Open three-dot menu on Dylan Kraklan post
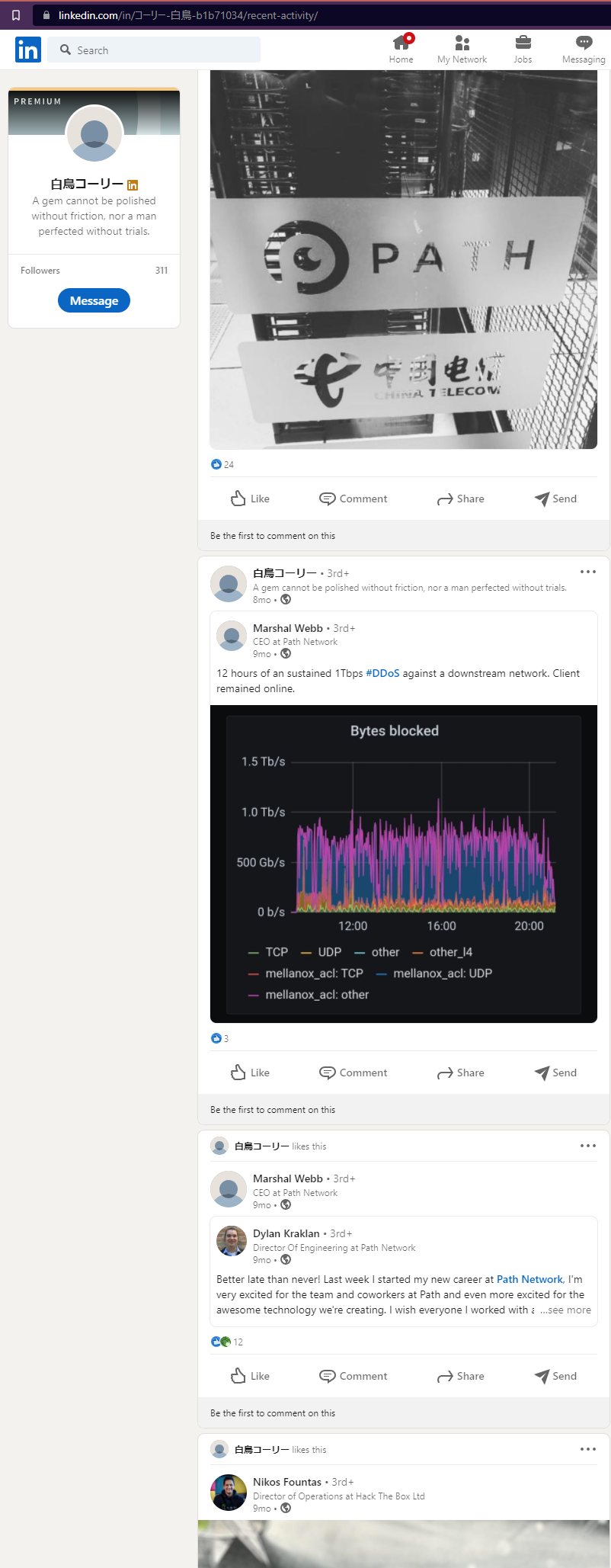This screenshot has width=611, height=1568. point(587,1146)
